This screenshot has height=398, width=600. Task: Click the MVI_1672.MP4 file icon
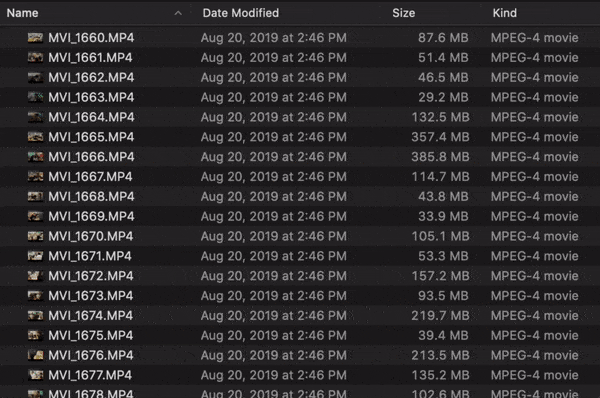tap(35, 276)
